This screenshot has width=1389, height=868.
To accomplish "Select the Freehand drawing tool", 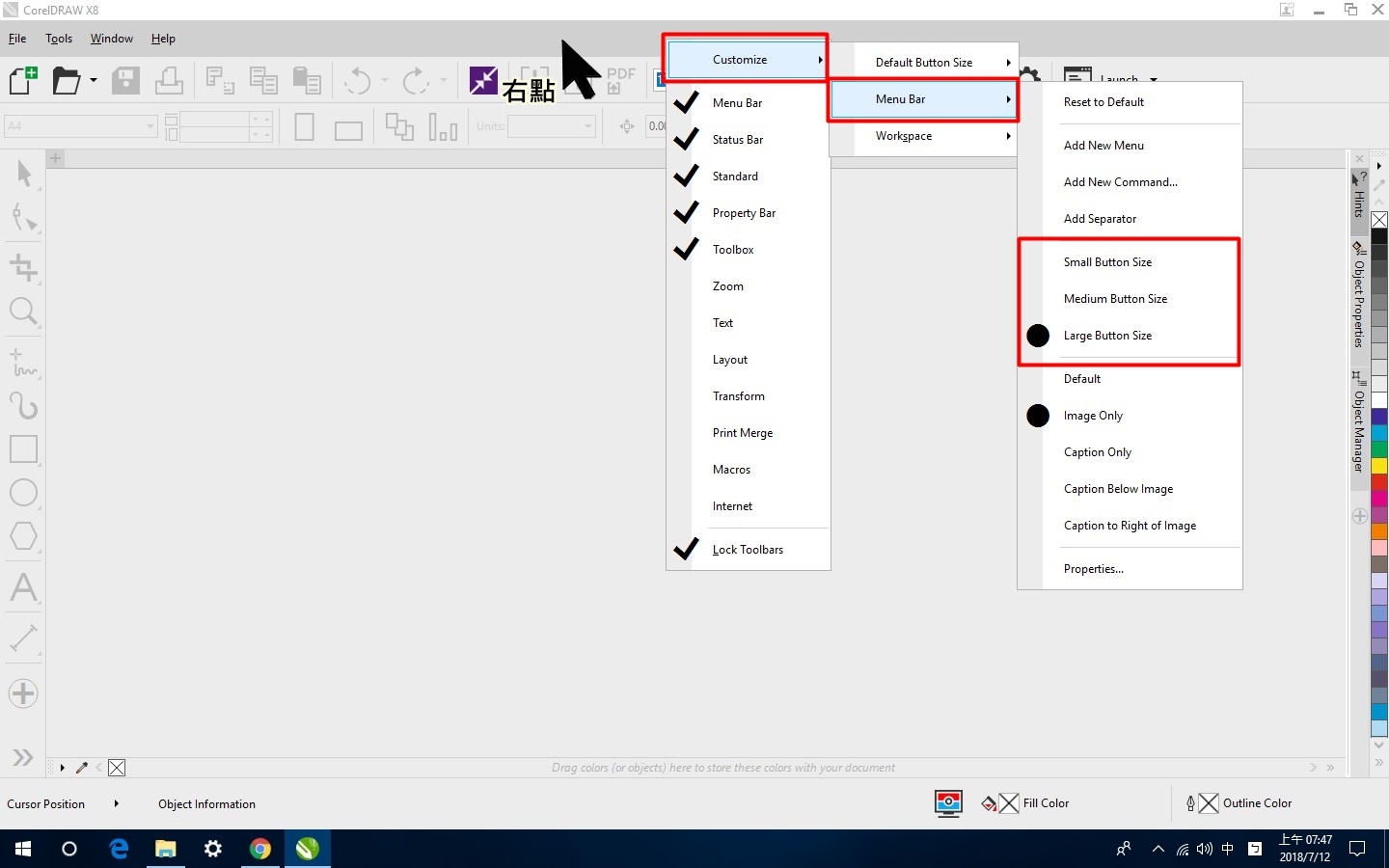I will 23,363.
